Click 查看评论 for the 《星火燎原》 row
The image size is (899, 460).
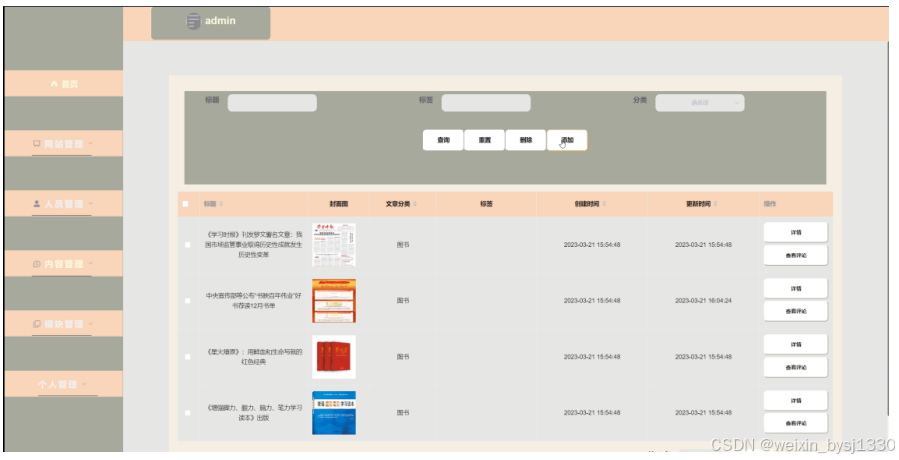(x=796, y=367)
